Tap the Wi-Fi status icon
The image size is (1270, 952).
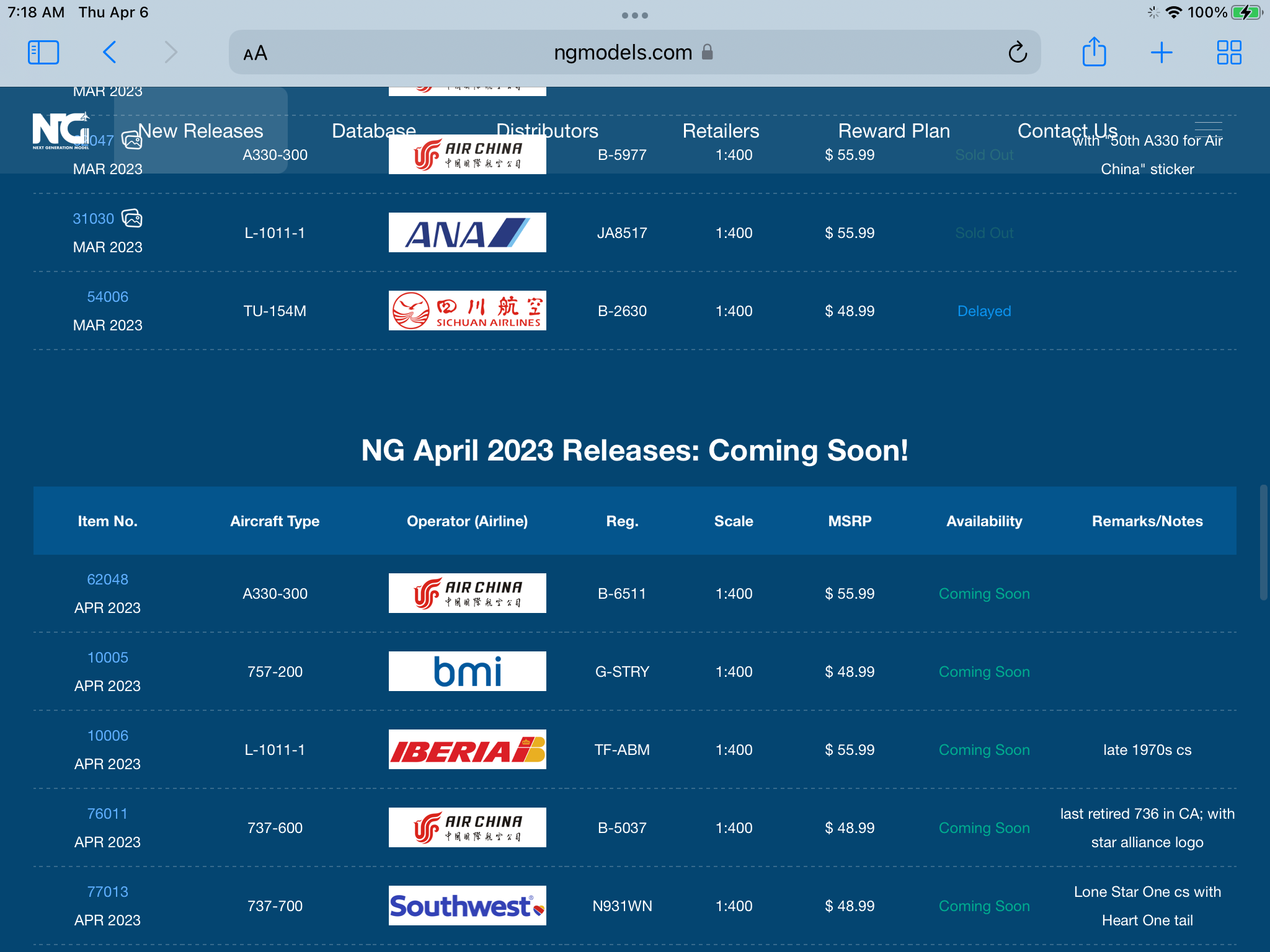click(x=1173, y=12)
